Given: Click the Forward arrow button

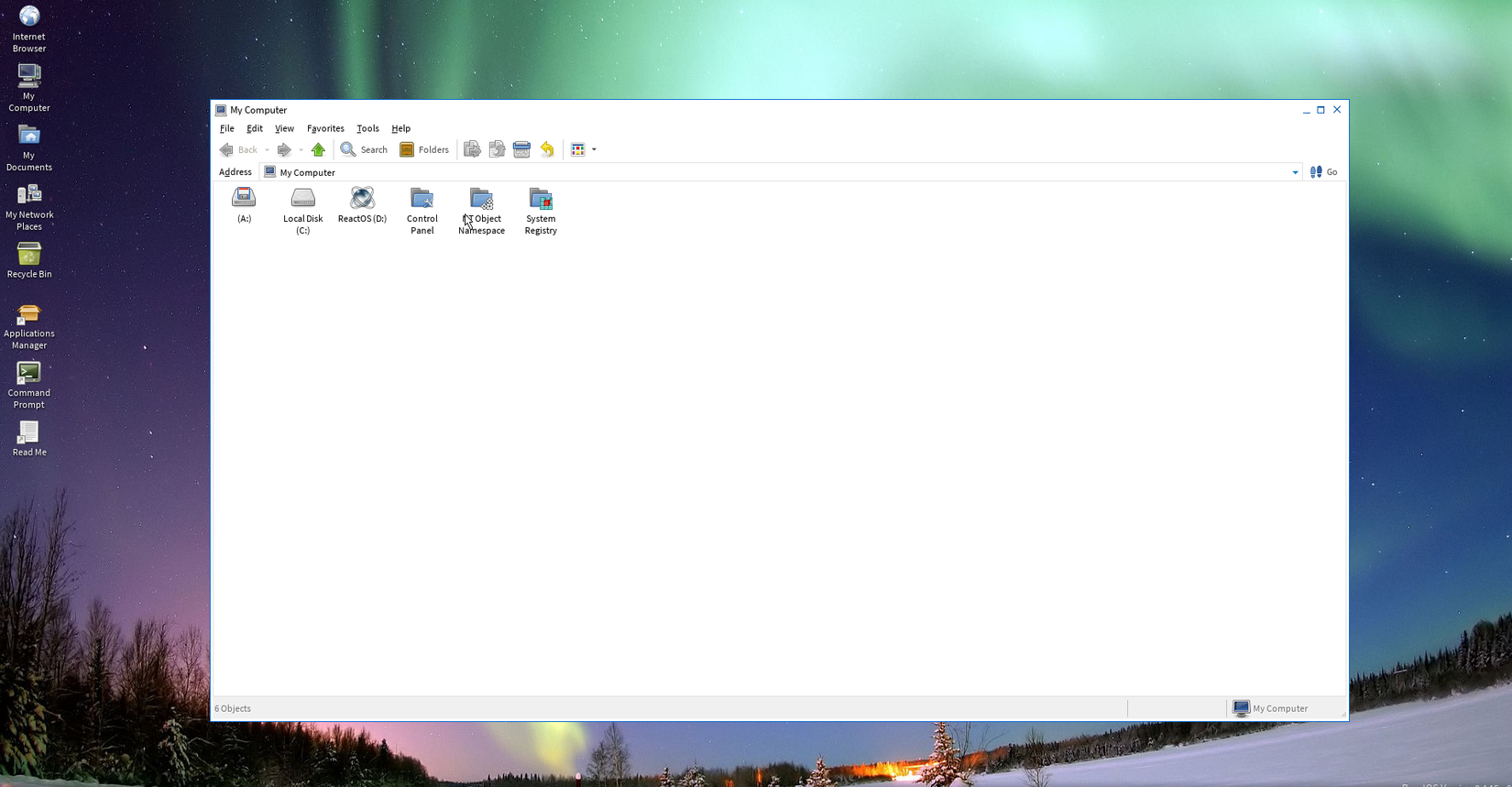Looking at the screenshot, I should [284, 149].
